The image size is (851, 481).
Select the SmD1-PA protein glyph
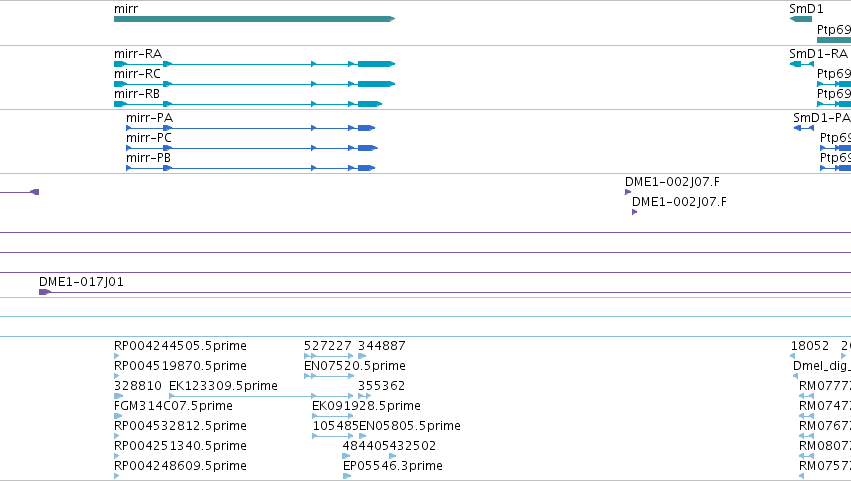click(804, 128)
